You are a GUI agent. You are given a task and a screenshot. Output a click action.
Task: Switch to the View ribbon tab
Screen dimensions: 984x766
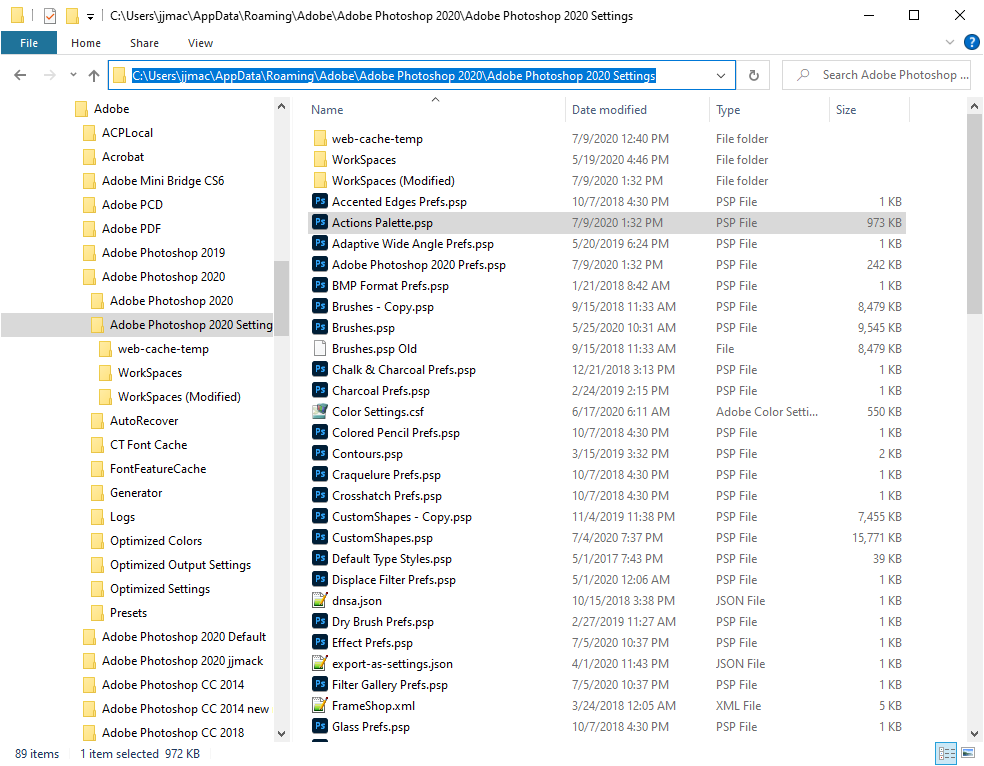click(x=200, y=43)
